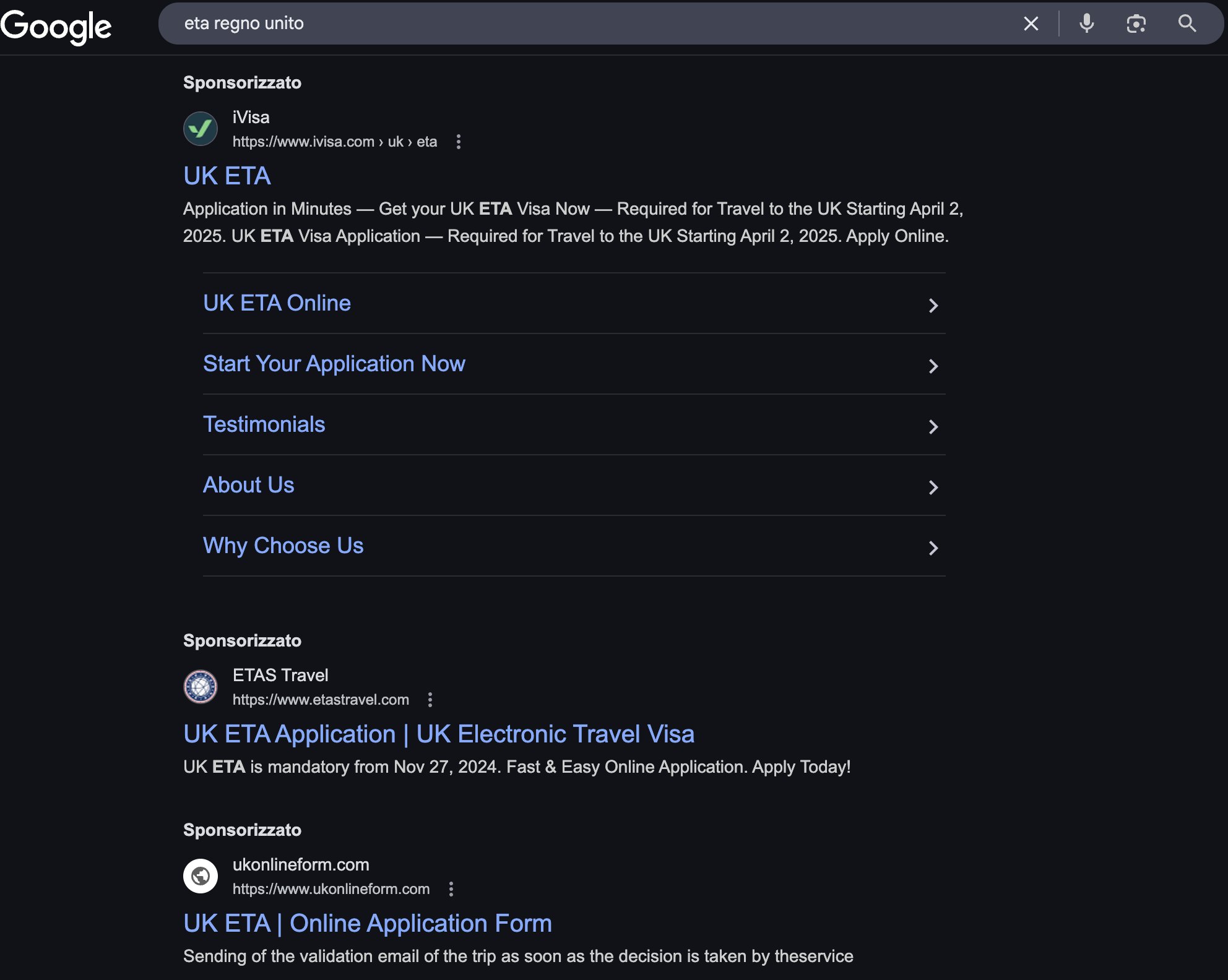The image size is (1228, 980).
Task: Open the three-dot menu beside the etastravel.com URL
Action: click(430, 700)
